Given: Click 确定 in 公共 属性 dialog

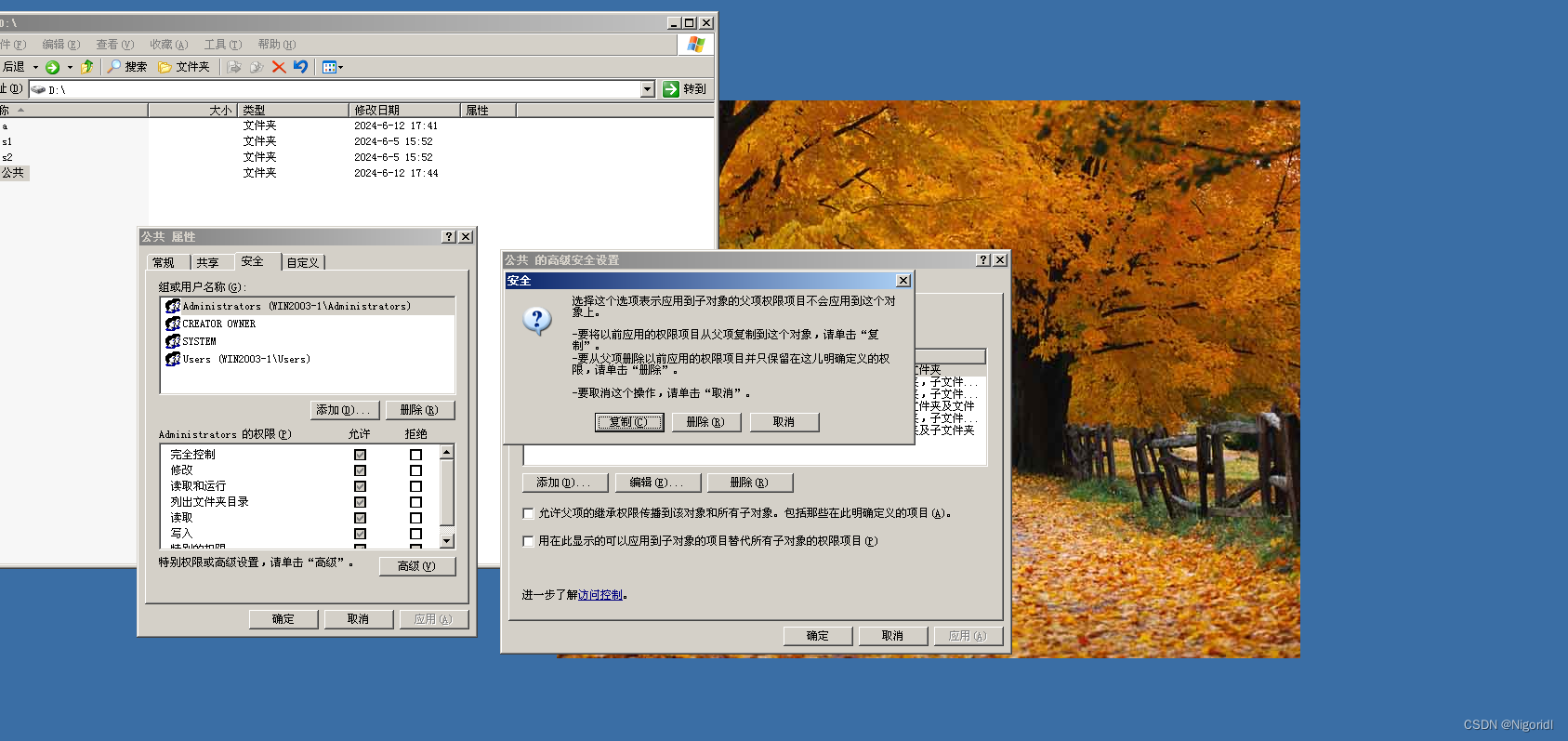Looking at the screenshot, I should click(x=283, y=619).
